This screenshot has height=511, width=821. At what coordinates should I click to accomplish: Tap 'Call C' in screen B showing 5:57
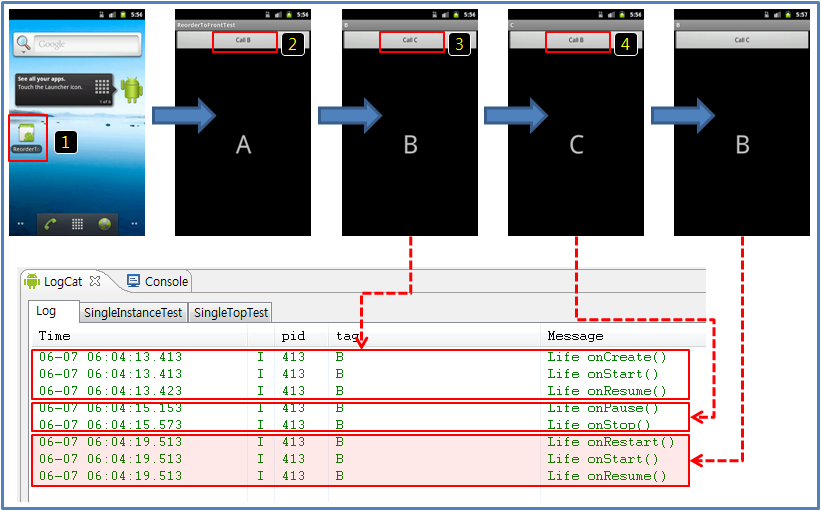pyautogui.click(x=742, y=40)
